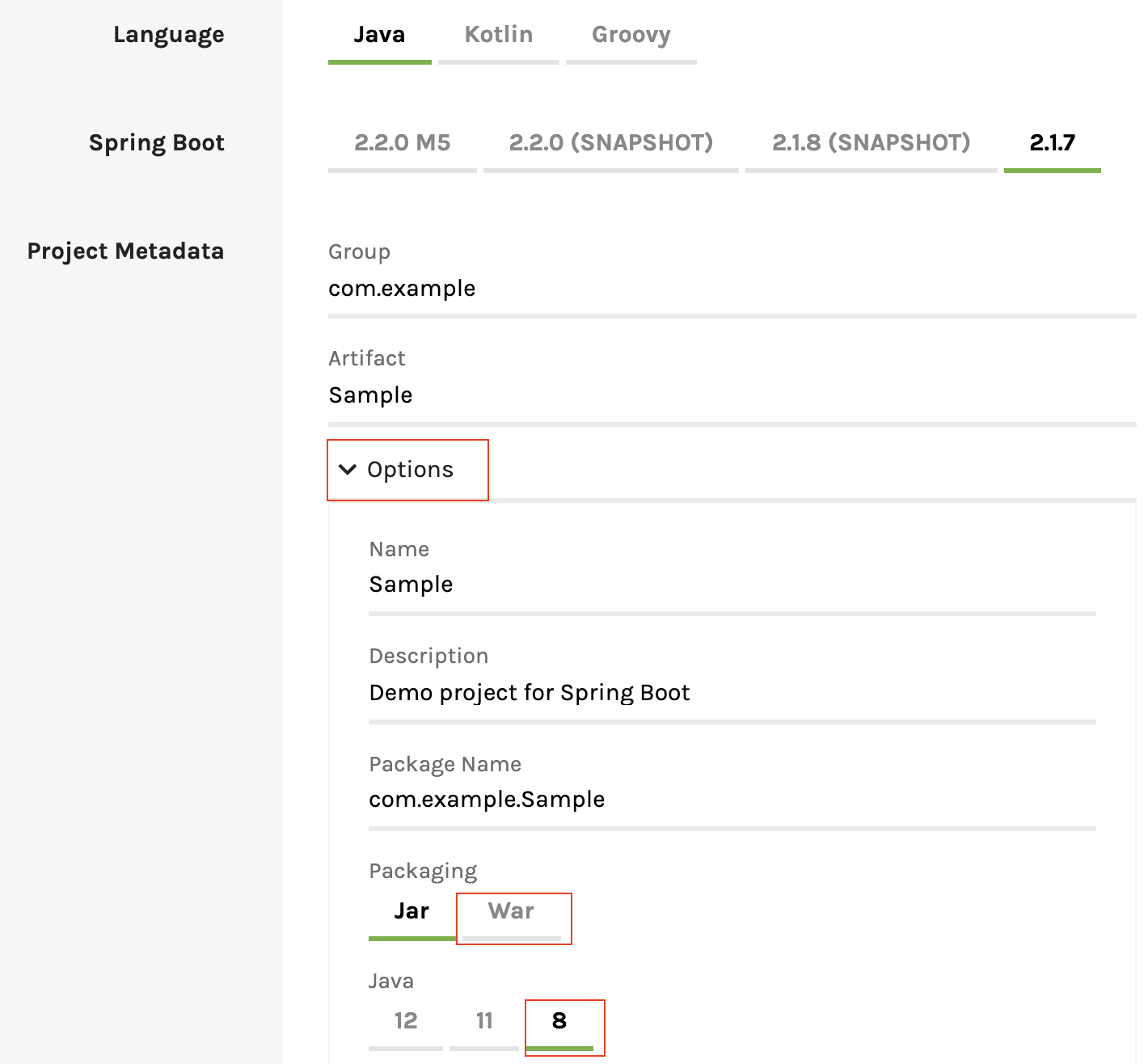
Task: Edit the Group field com.example
Action: pos(732,289)
